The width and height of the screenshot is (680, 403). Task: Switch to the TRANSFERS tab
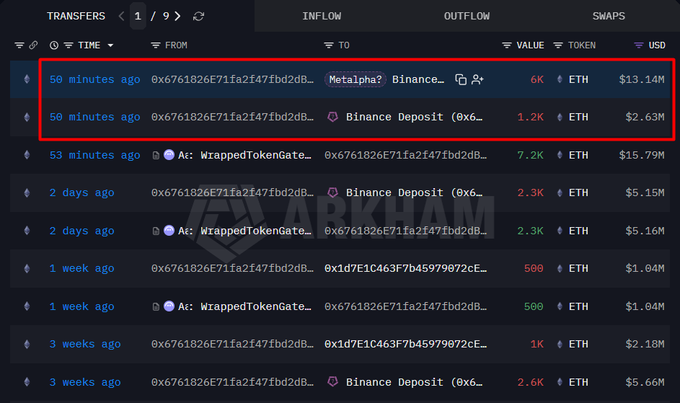[x=76, y=16]
